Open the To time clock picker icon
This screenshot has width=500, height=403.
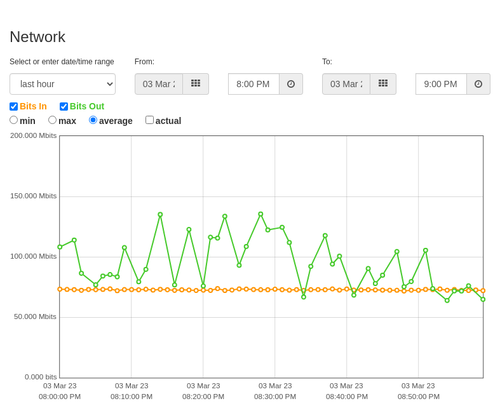478,84
